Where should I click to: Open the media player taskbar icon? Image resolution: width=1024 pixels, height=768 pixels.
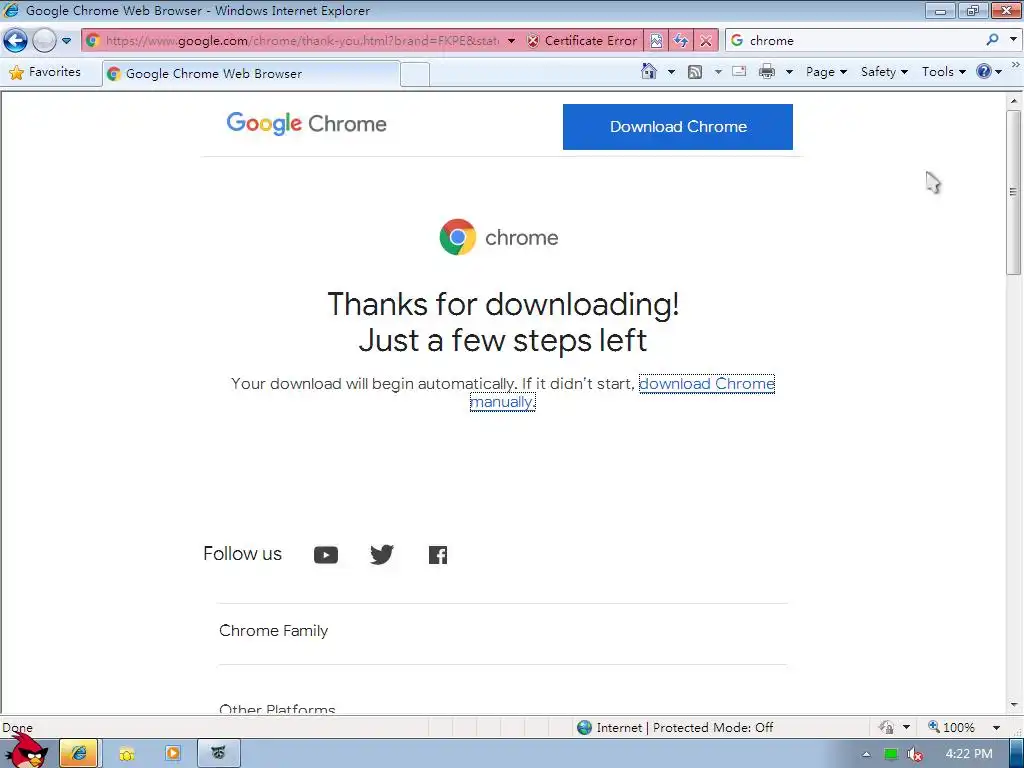[x=172, y=754]
